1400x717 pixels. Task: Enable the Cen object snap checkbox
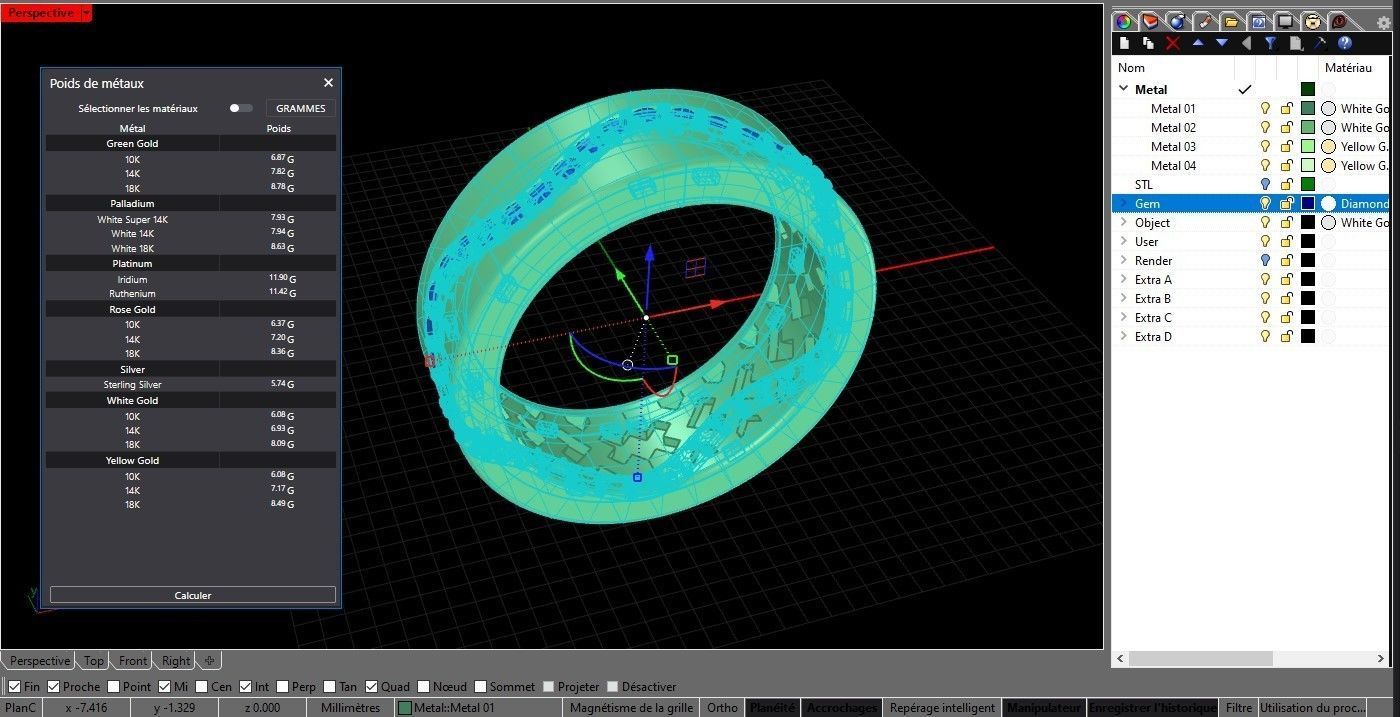(x=202, y=687)
